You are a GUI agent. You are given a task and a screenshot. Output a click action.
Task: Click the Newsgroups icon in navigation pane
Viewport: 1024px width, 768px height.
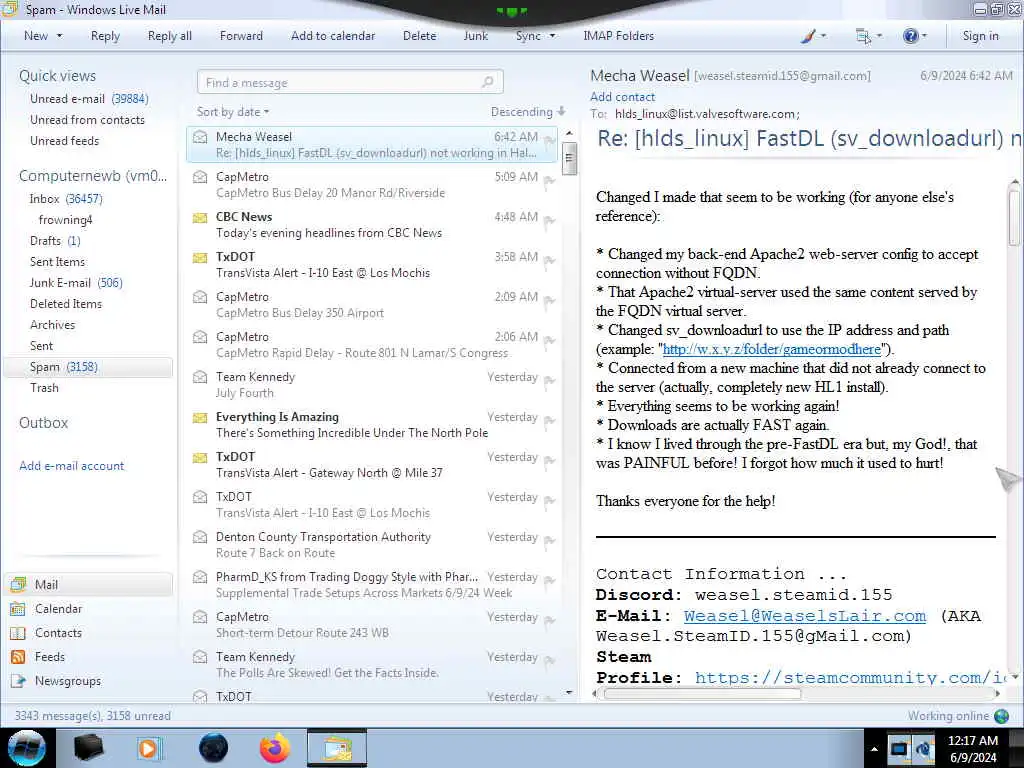click(x=18, y=680)
